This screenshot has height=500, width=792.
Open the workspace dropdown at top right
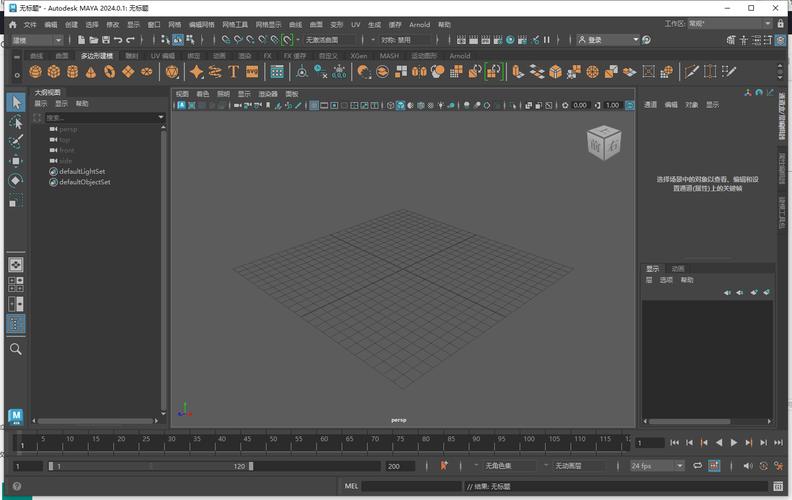(730, 24)
